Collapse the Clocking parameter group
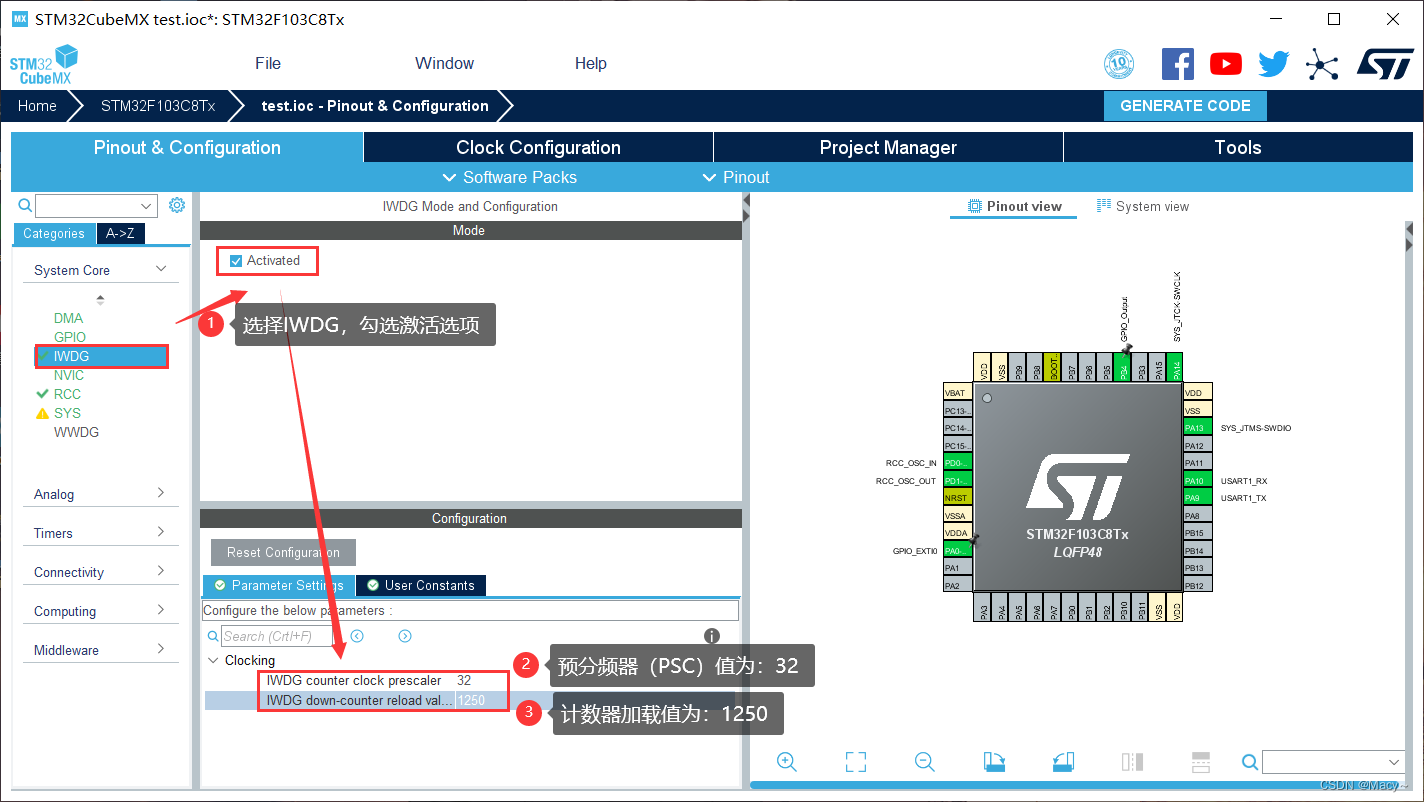Viewport: 1424px width, 802px height. coord(213,660)
